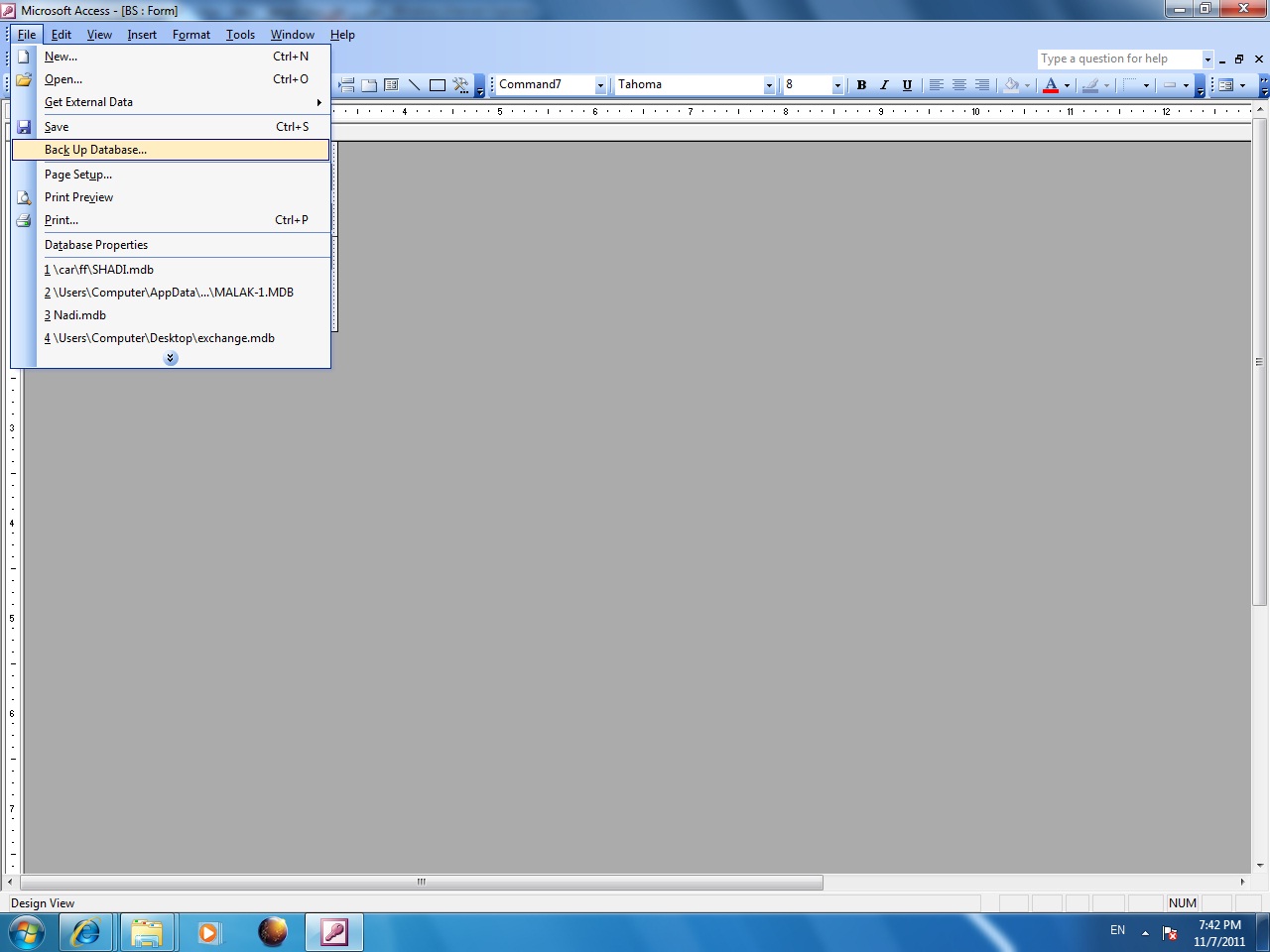Expand the File menu's hidden items chevron
1270x952 pixels.
pos(171,358)
